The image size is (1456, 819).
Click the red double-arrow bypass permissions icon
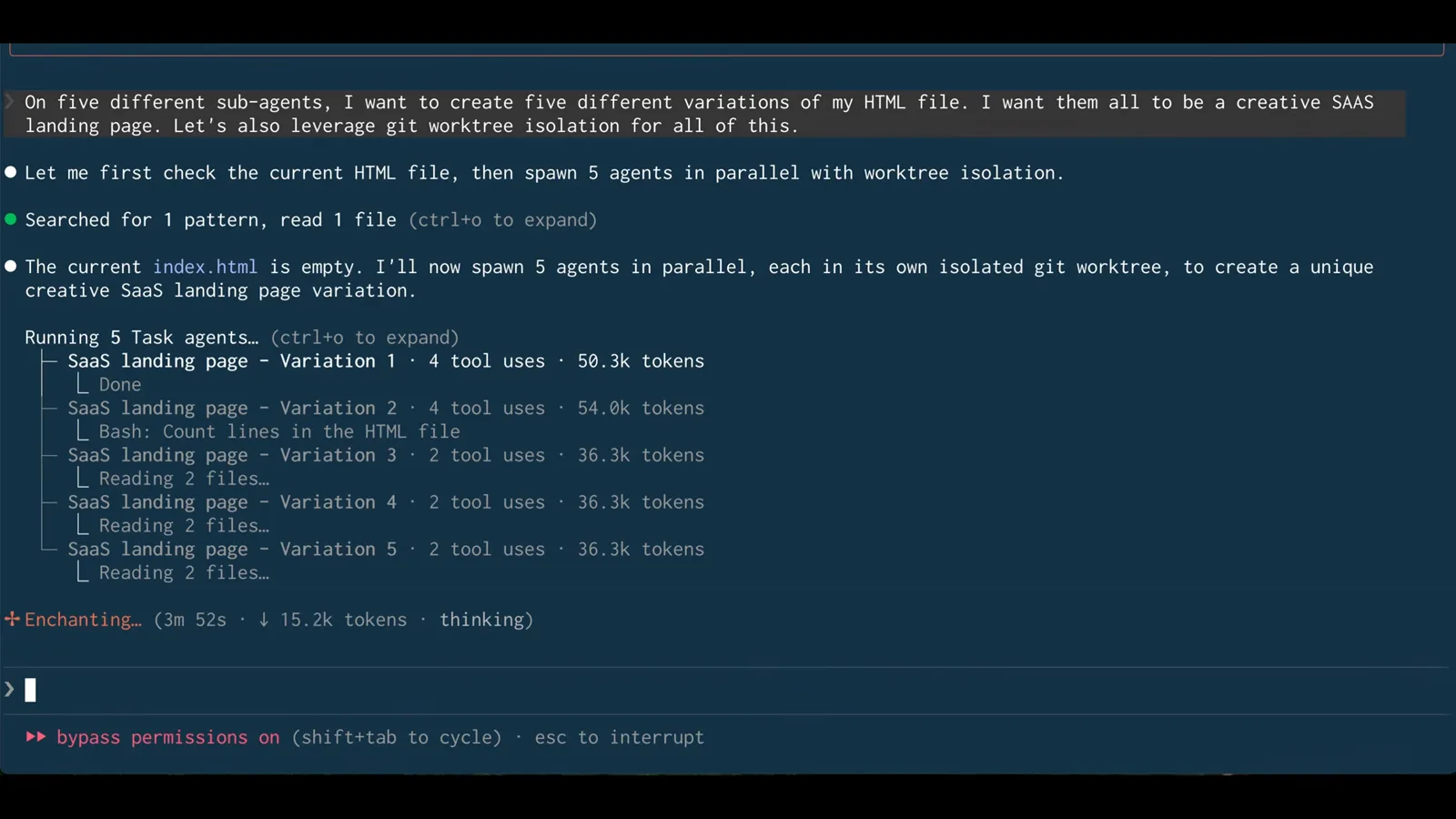point(35,737)
